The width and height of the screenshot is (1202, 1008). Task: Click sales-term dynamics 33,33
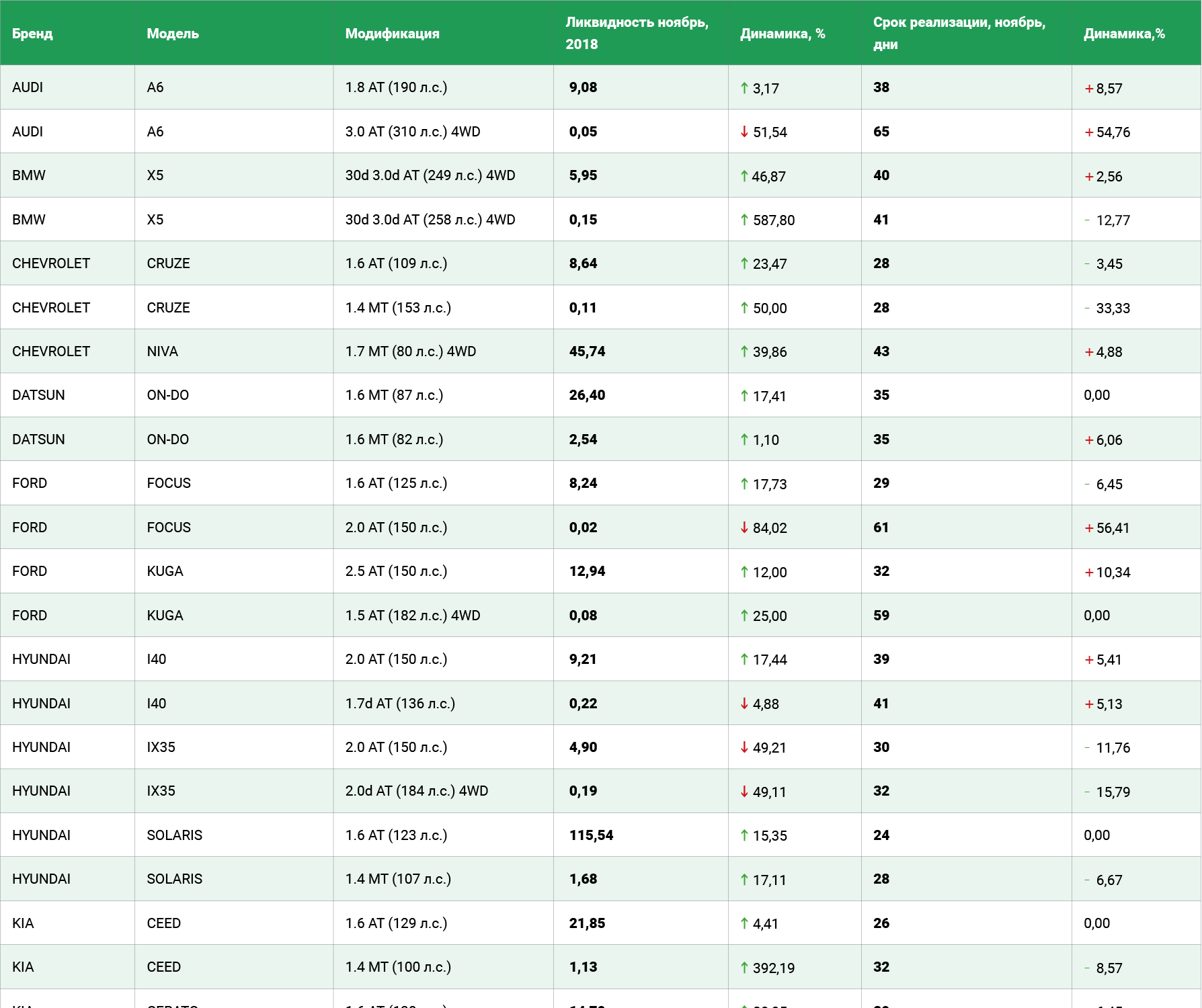pyautogui.click(x=1107, y=308)
